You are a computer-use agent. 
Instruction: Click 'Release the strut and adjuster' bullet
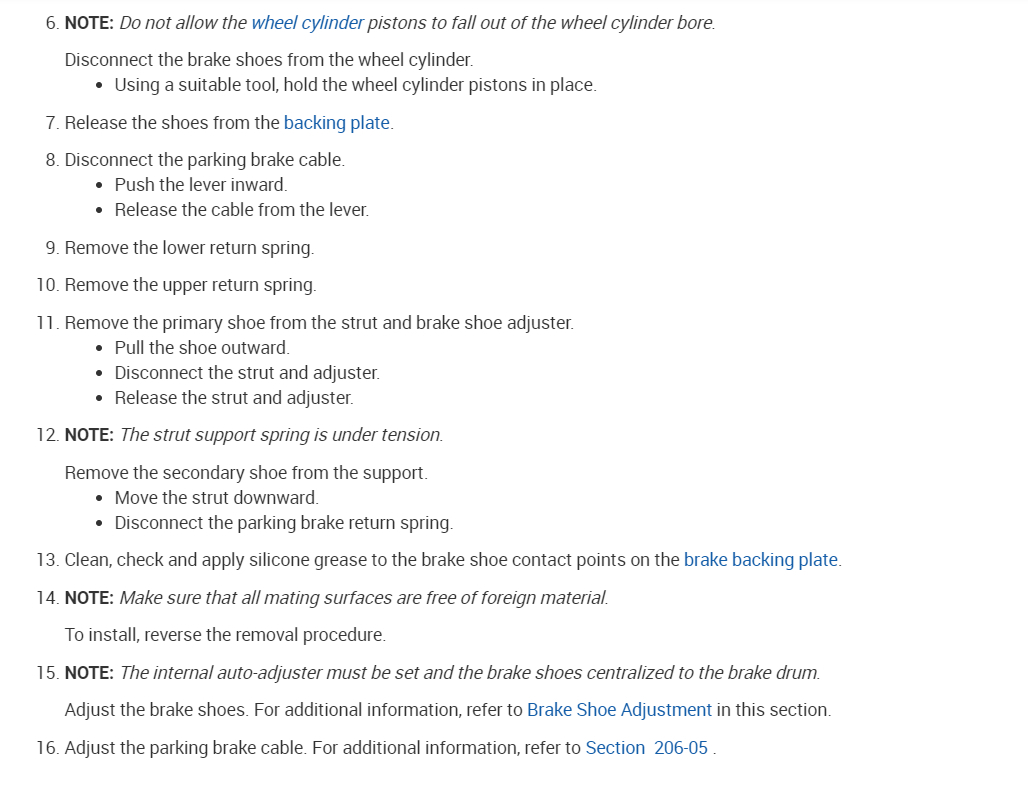click(234, 398)
